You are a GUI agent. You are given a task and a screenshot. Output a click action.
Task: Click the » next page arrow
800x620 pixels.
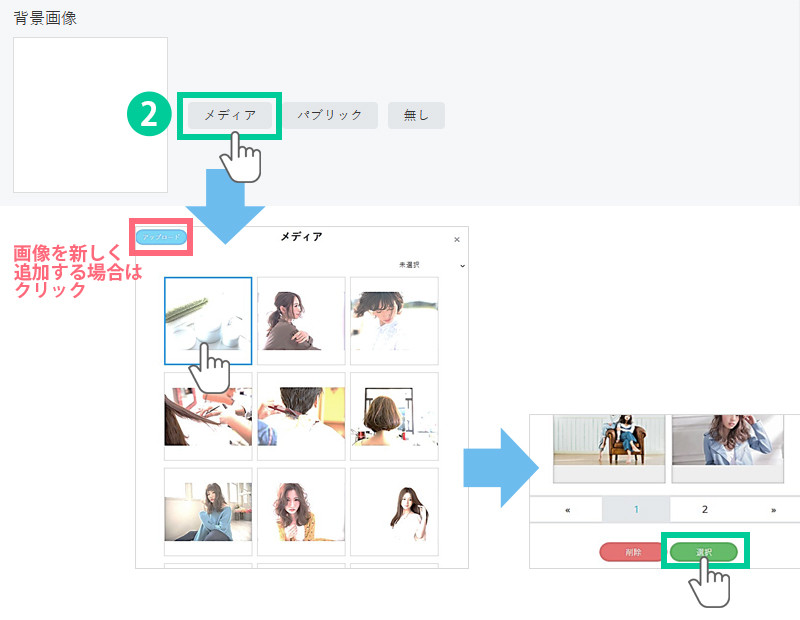coord(773,509)
